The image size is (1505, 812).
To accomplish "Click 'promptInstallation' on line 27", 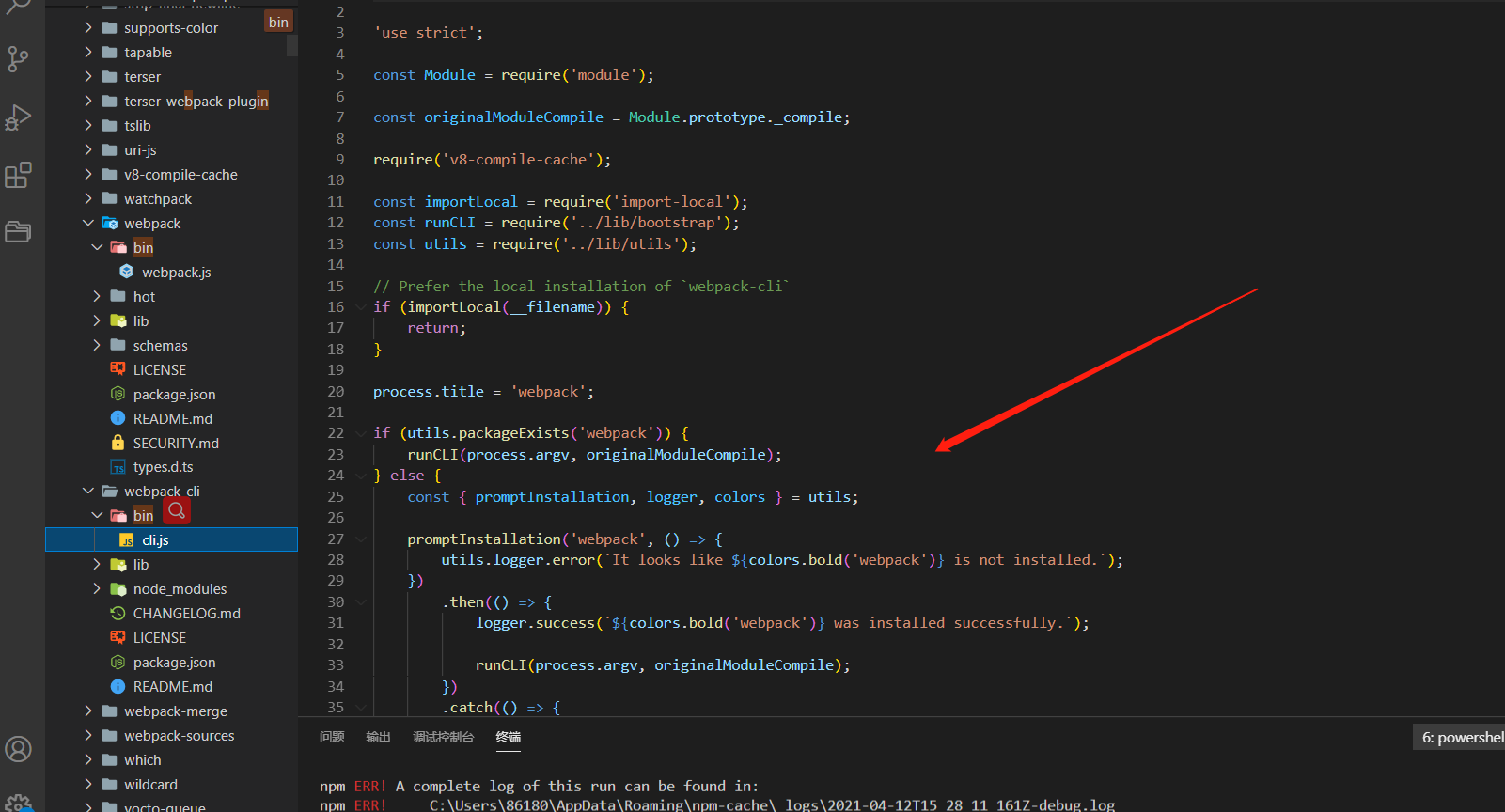I will tap(484, 539).
